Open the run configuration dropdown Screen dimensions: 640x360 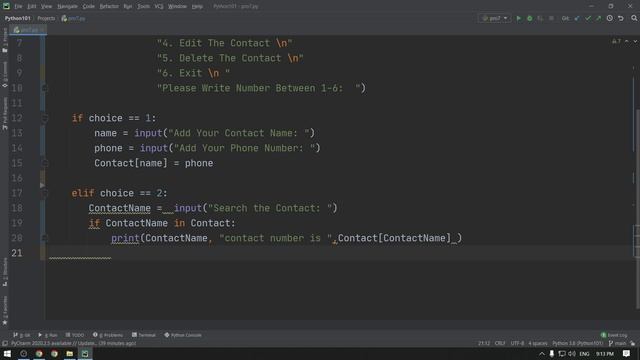point(495,18)
